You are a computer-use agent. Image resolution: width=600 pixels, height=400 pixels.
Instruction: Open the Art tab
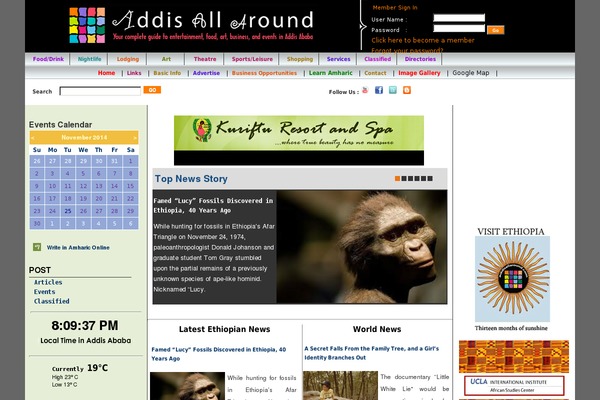(166, 59)
